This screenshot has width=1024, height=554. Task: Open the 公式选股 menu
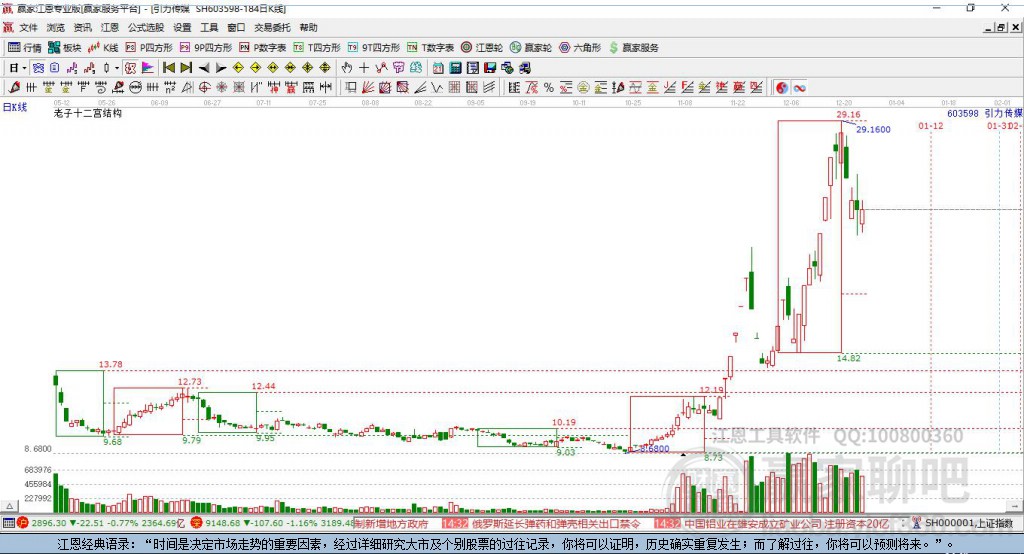click(x=145, y=27)
